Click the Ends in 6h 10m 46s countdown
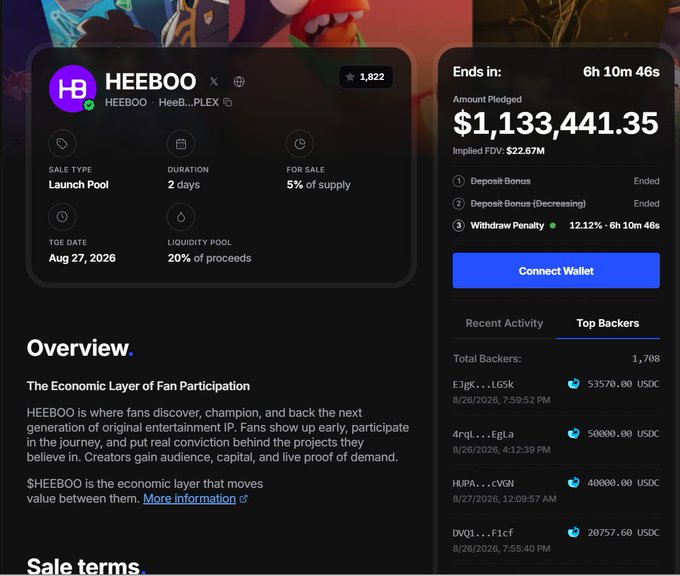This screenshot has height=576, width=680. 621,72
